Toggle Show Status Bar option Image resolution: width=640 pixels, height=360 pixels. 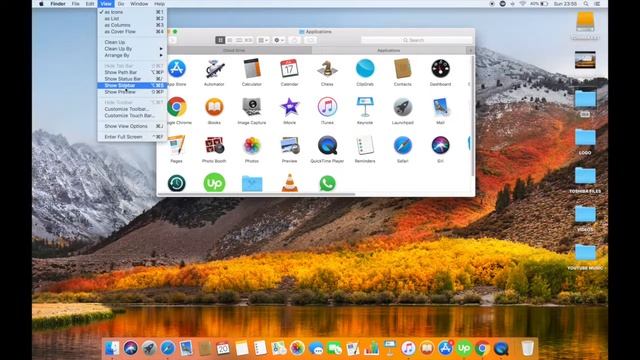[132, 79]
